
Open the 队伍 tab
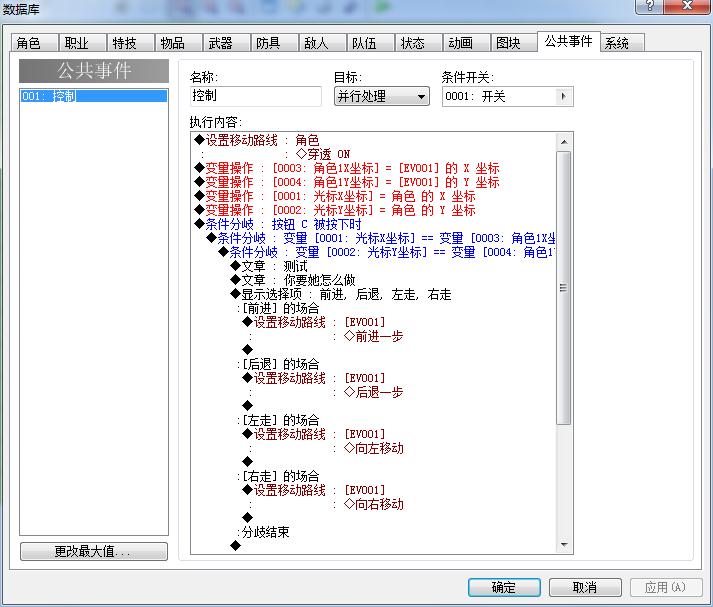pyautogui.click(x=371, y=43)
